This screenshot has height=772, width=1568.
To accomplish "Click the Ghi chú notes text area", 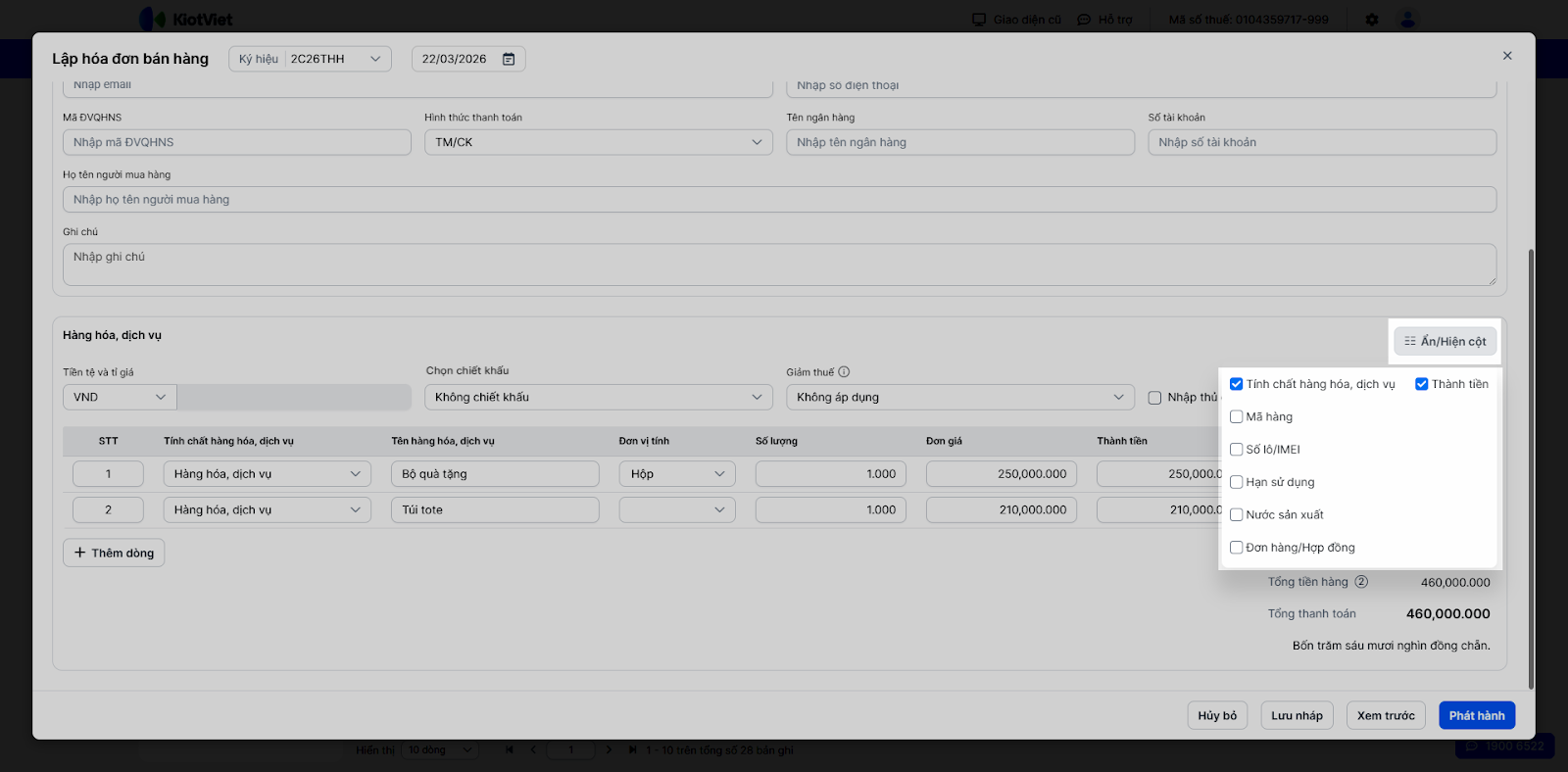I will [779, 265].
